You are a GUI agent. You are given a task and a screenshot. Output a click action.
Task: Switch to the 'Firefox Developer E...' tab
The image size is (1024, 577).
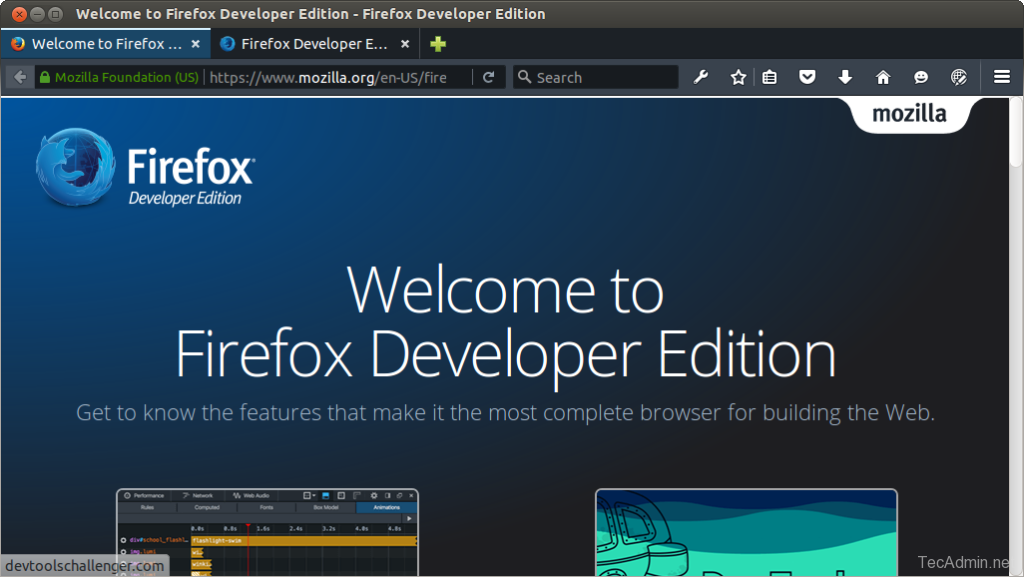[x=308, y=44]
